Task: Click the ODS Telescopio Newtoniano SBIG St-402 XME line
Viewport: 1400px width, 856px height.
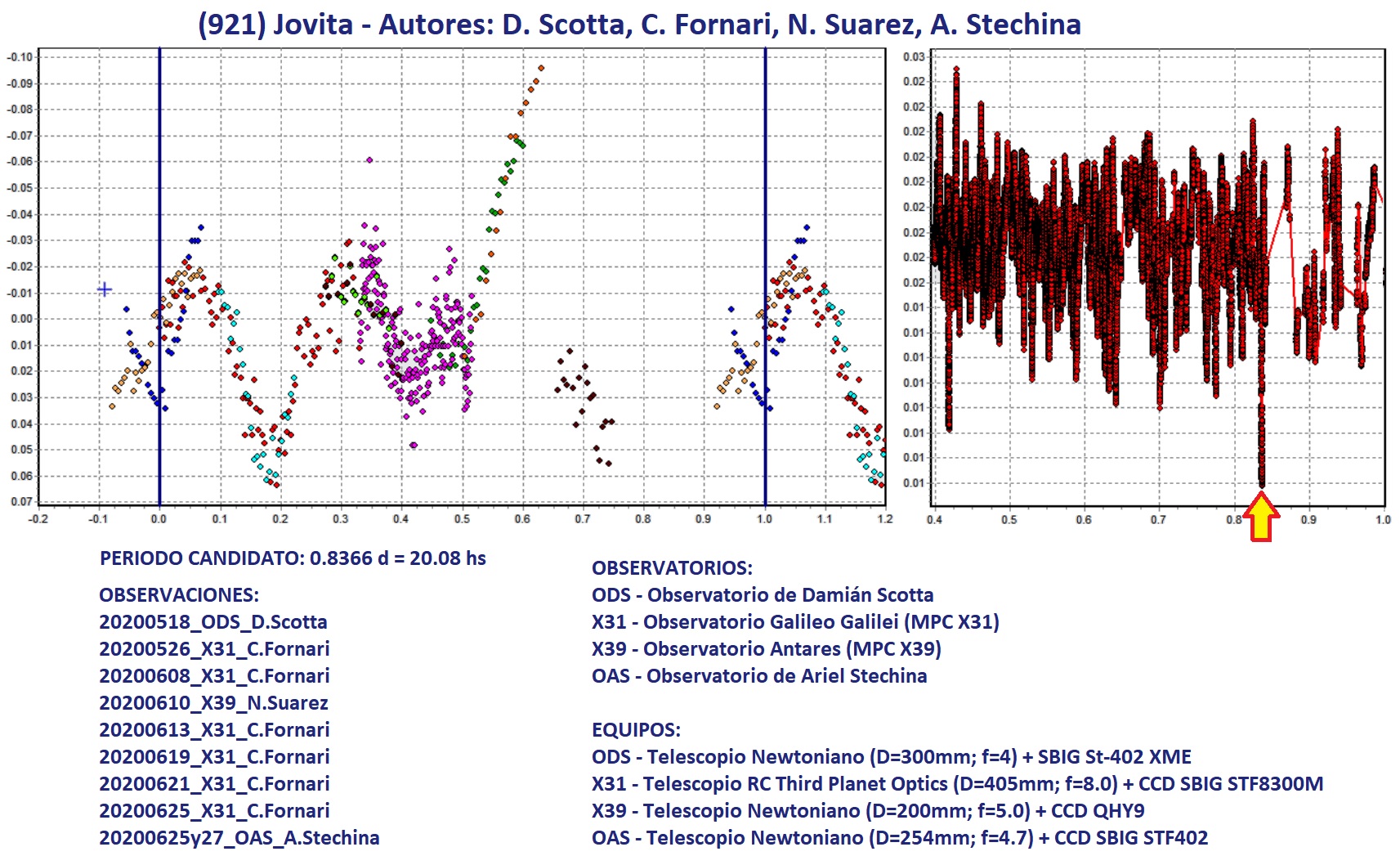Action: (x=891, y=757)
